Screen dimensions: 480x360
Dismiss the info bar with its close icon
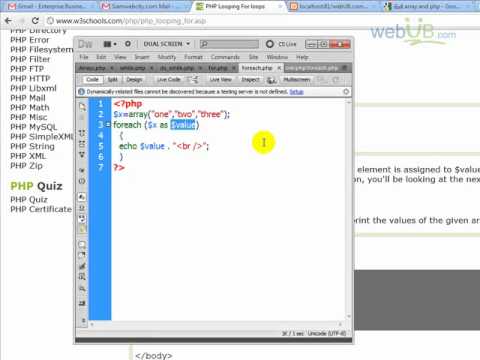point(346,91)
